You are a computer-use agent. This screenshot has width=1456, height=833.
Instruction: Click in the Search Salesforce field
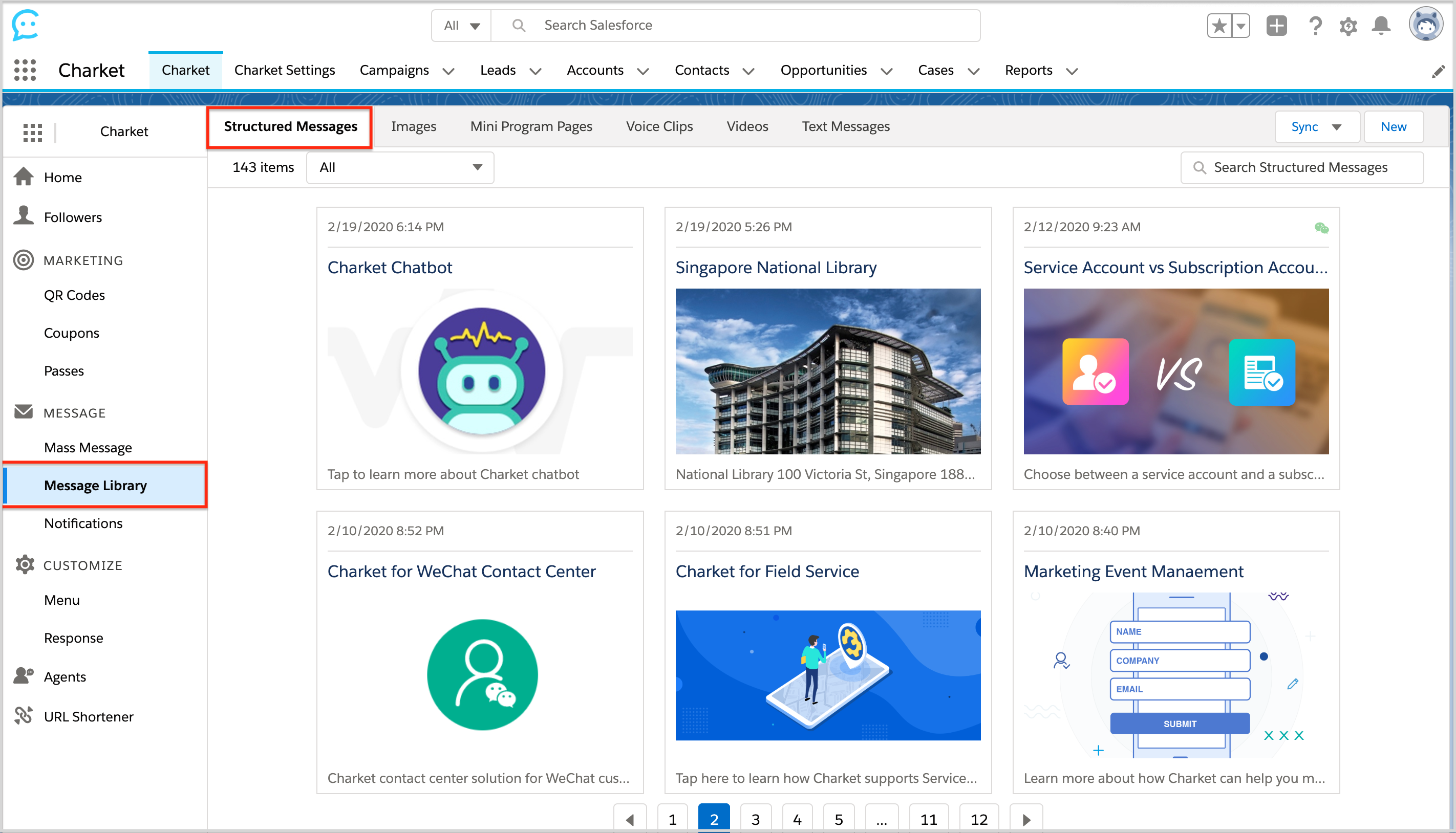(x=736, y=25)
